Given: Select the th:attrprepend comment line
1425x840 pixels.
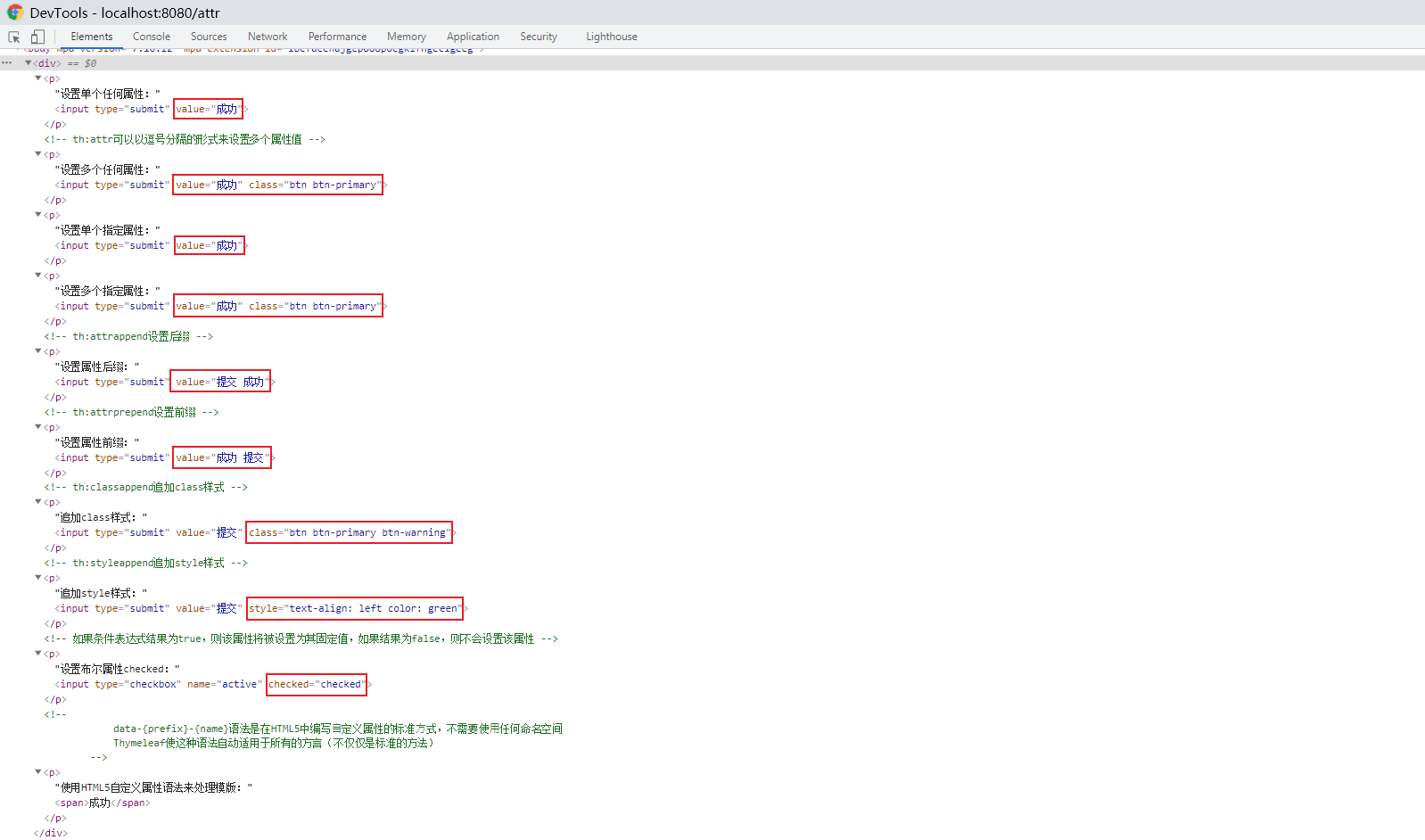Looking at the screenshot, I should (131, 412).
